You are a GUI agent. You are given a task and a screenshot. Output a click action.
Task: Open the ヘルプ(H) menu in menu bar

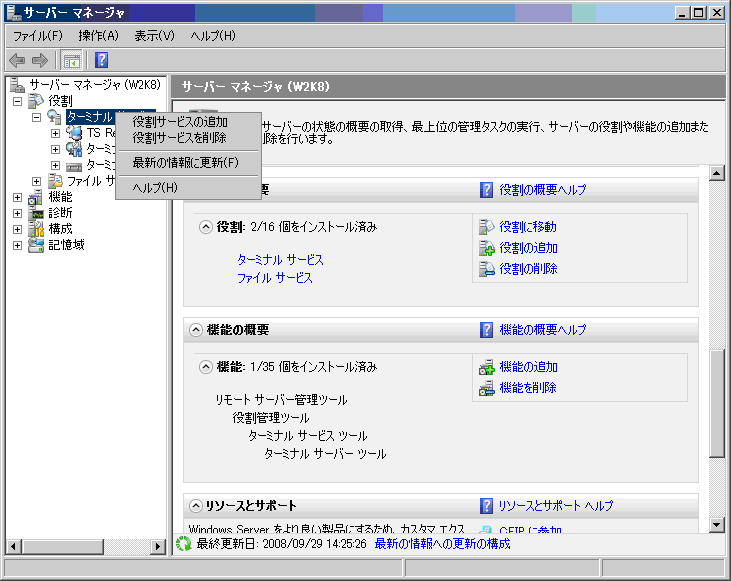(x=213, y=36)
